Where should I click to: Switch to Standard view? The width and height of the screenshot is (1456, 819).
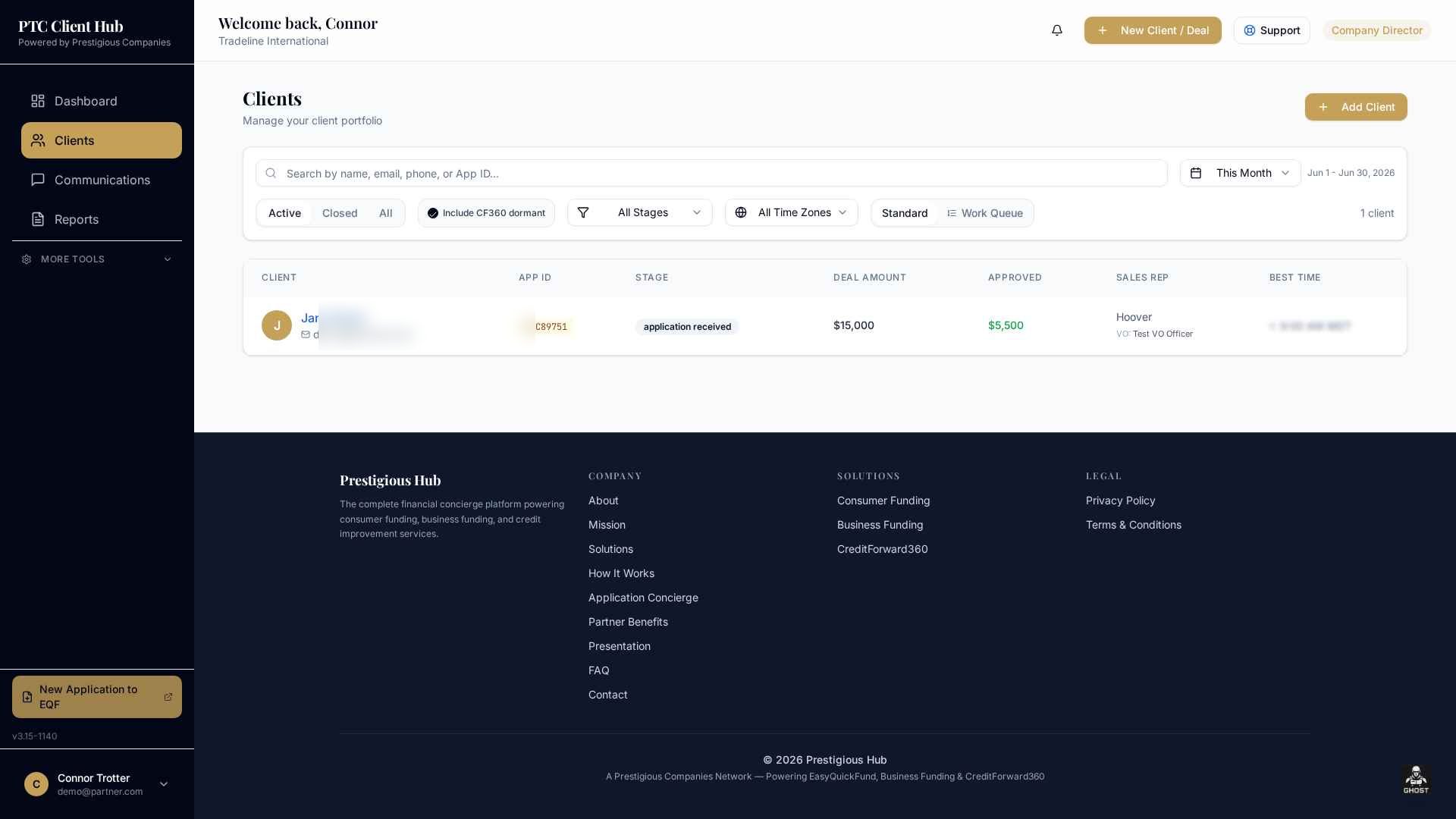(905, 213)
